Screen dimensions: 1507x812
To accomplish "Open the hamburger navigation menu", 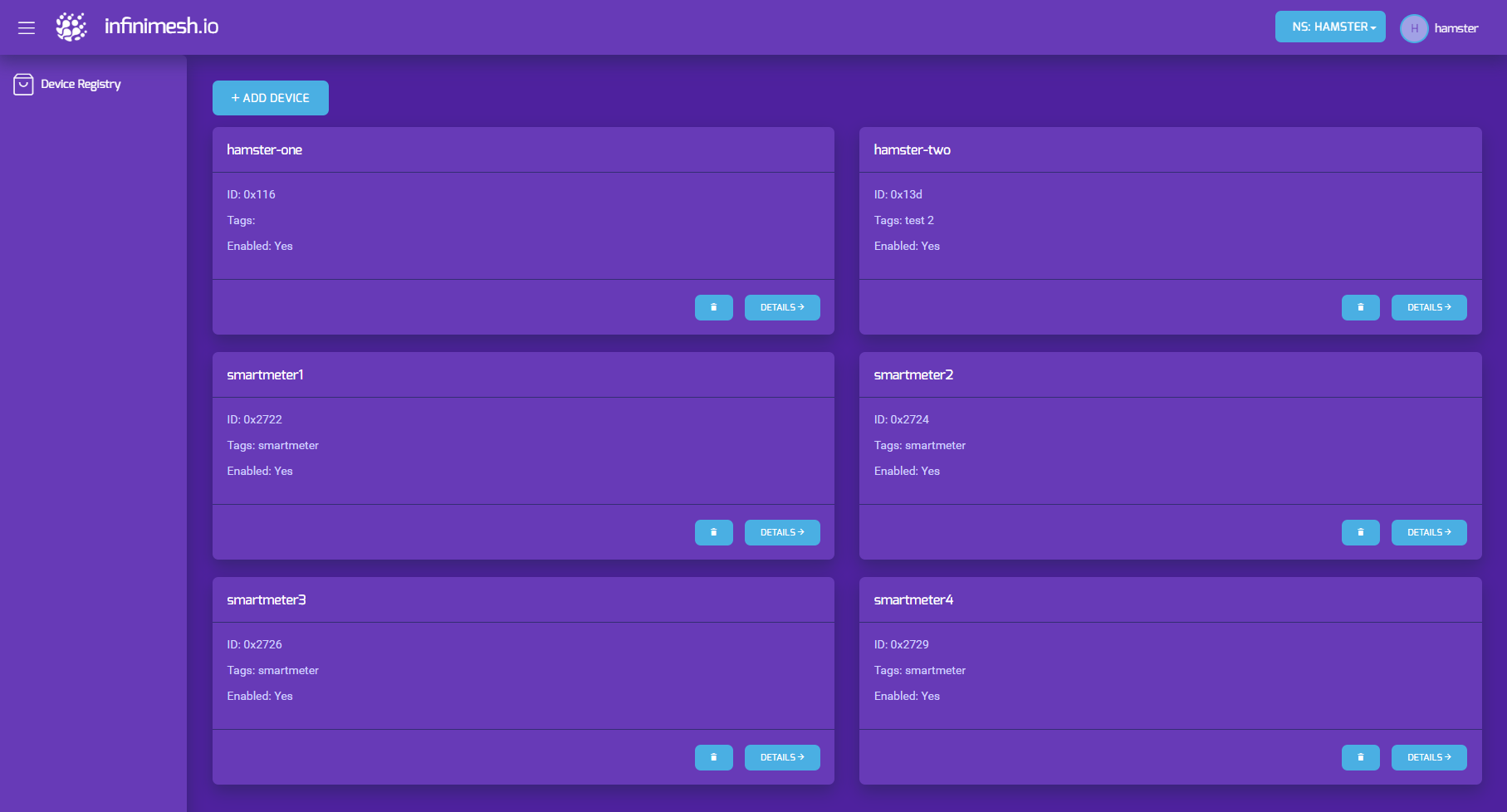I will click(x=27, y=27).
